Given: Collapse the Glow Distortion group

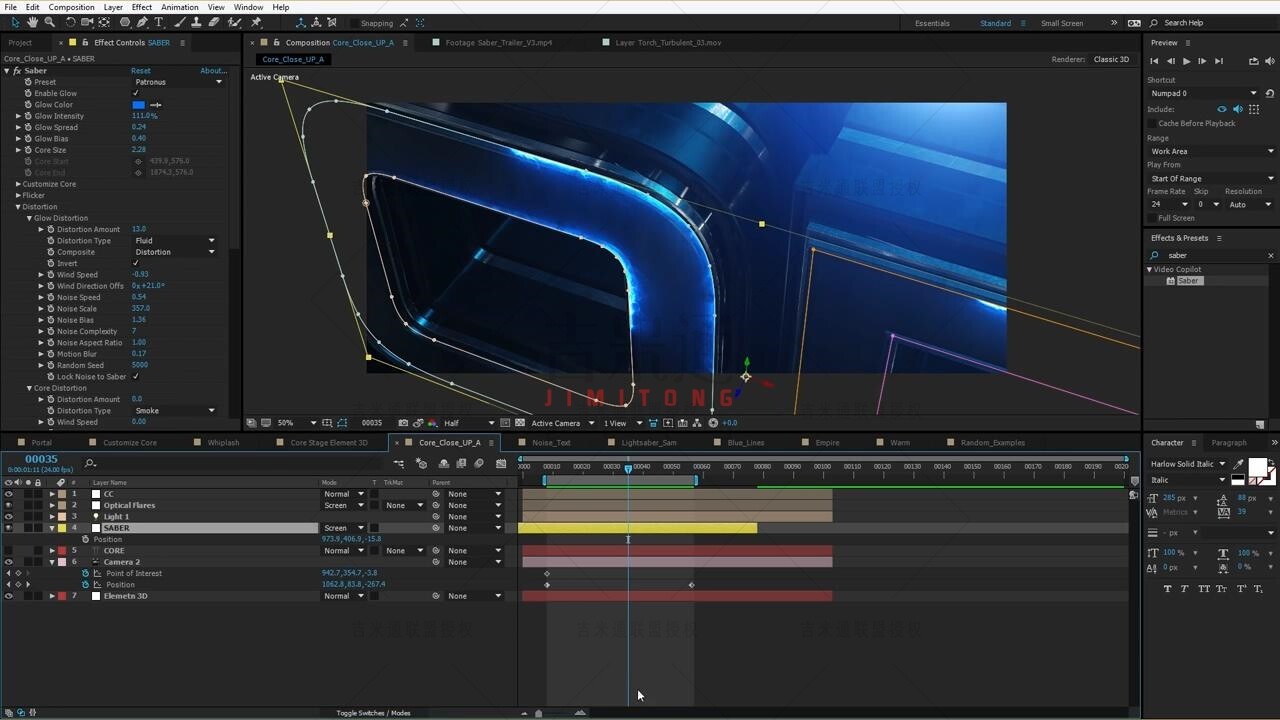Looking at the screenshot, I should [30, 218].
